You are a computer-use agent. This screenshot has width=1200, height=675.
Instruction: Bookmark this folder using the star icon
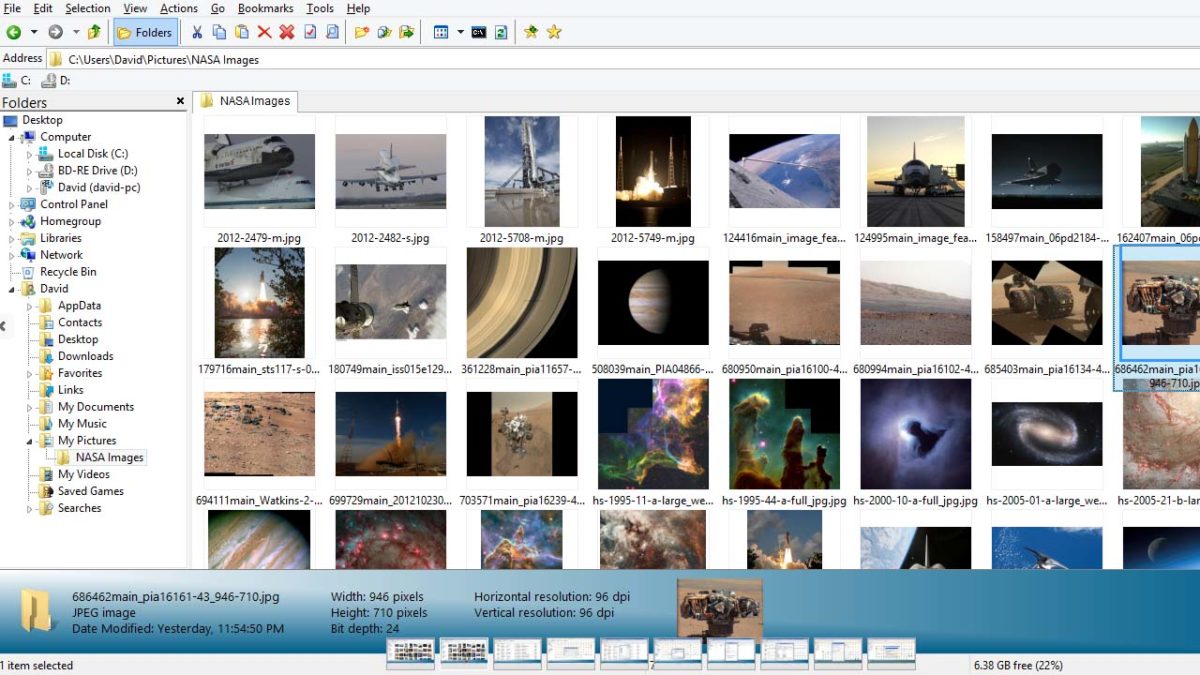(x=532, y=31)
